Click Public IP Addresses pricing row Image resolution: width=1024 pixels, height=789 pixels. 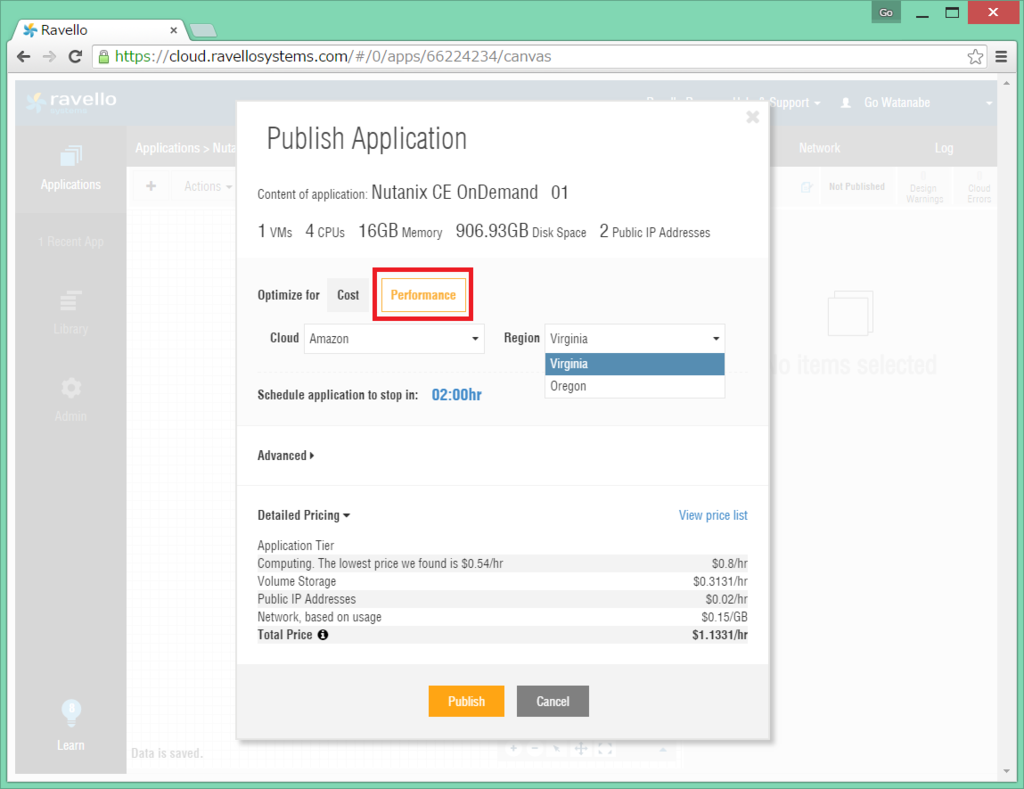502,599
